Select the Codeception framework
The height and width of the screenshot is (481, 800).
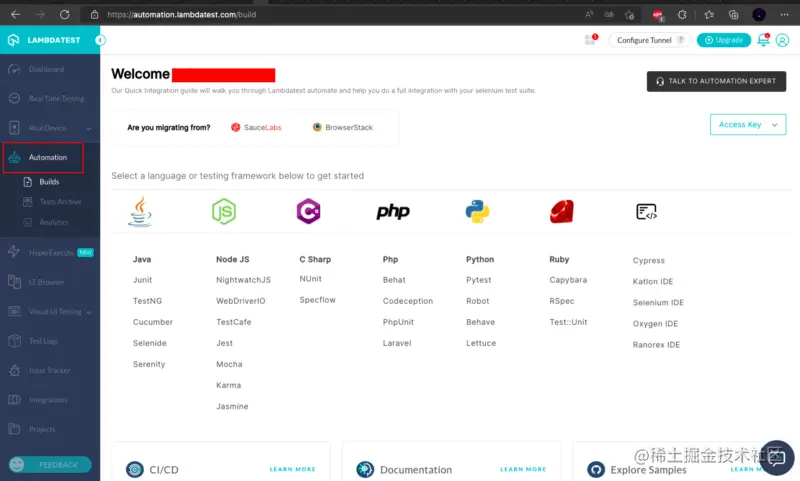[408, 301]
